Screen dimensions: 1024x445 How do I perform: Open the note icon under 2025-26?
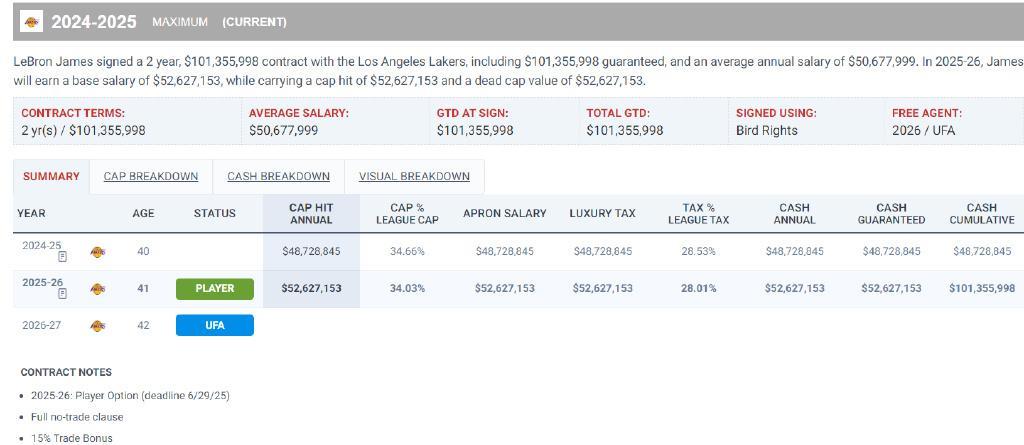click(63, 294)
